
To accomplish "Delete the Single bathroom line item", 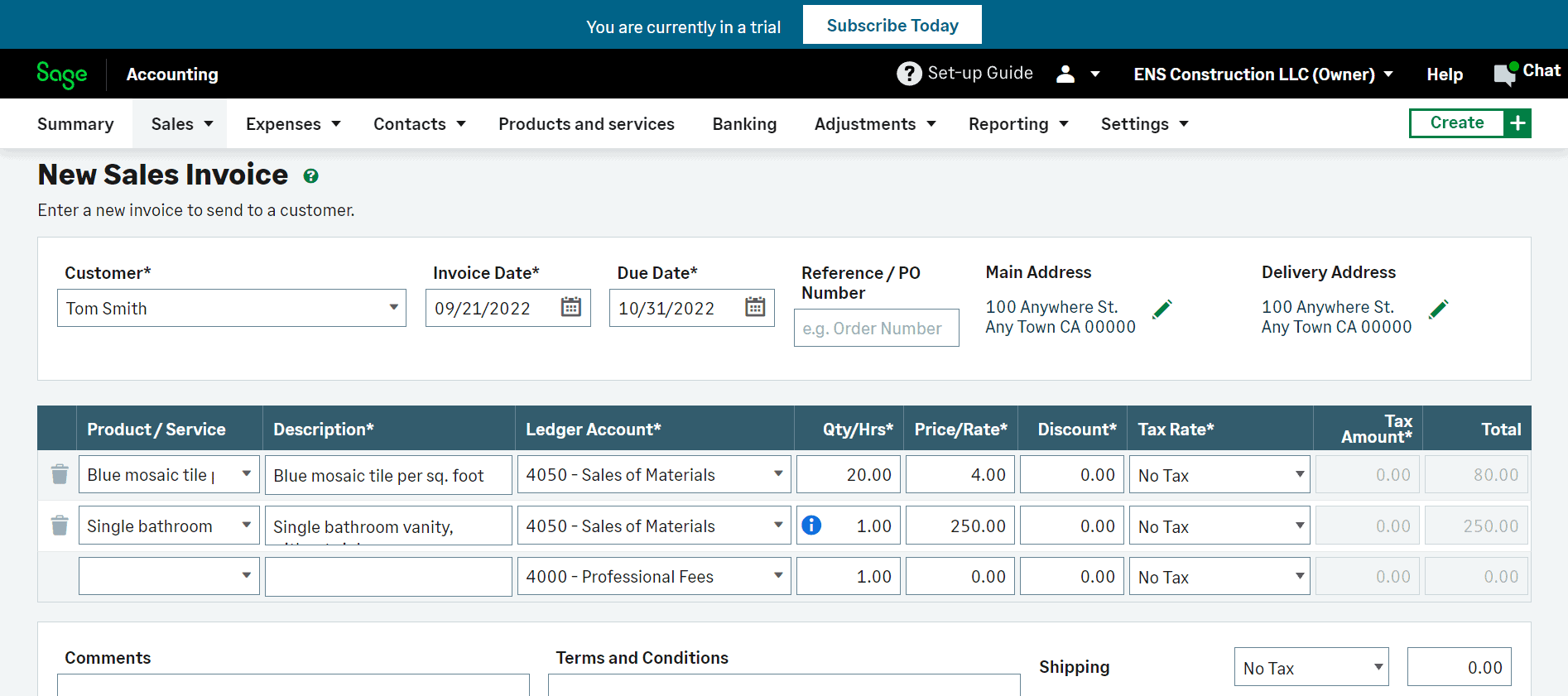I will point(60,526).
